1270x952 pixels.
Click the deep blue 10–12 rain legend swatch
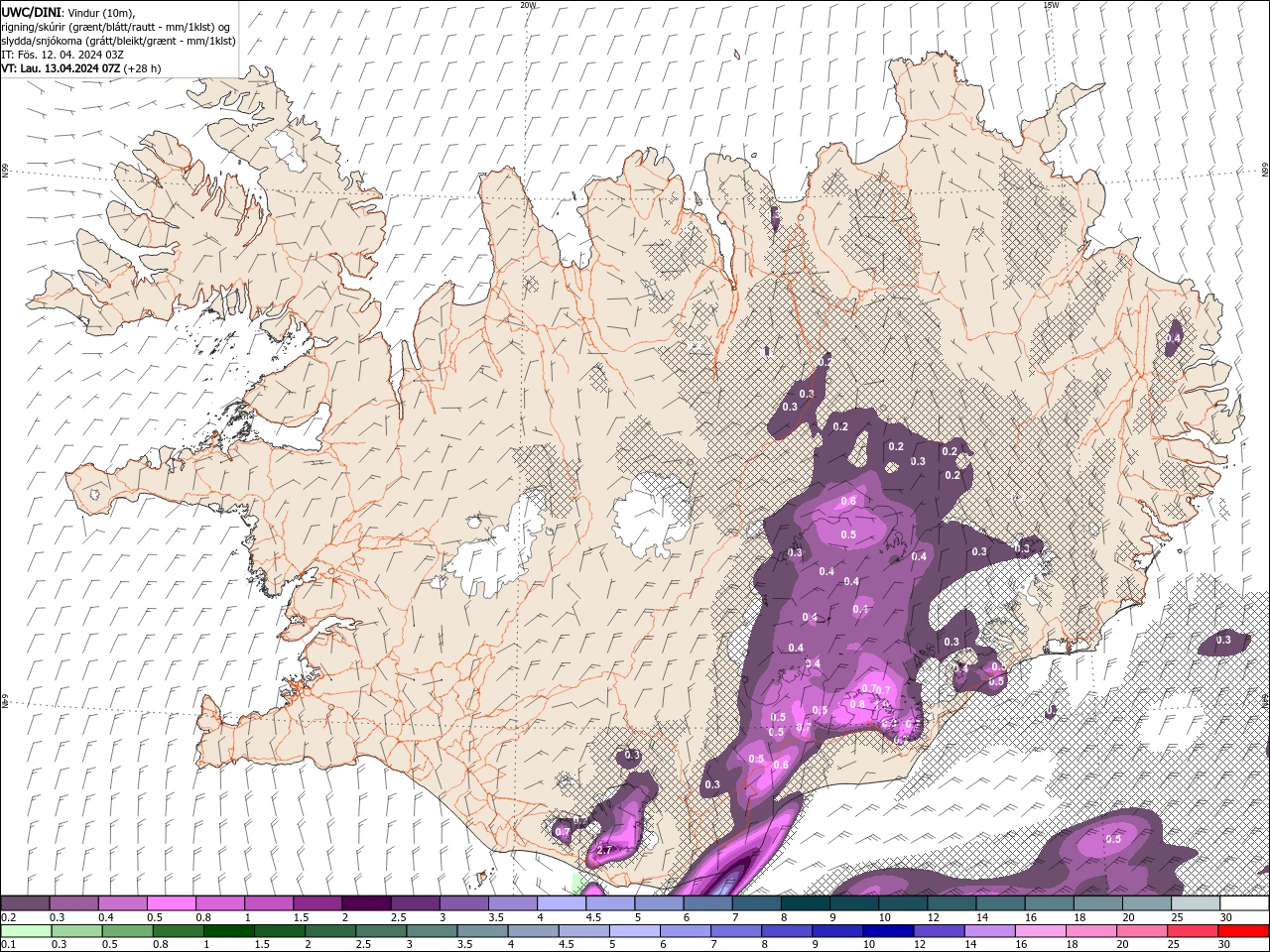coord(888,931)
